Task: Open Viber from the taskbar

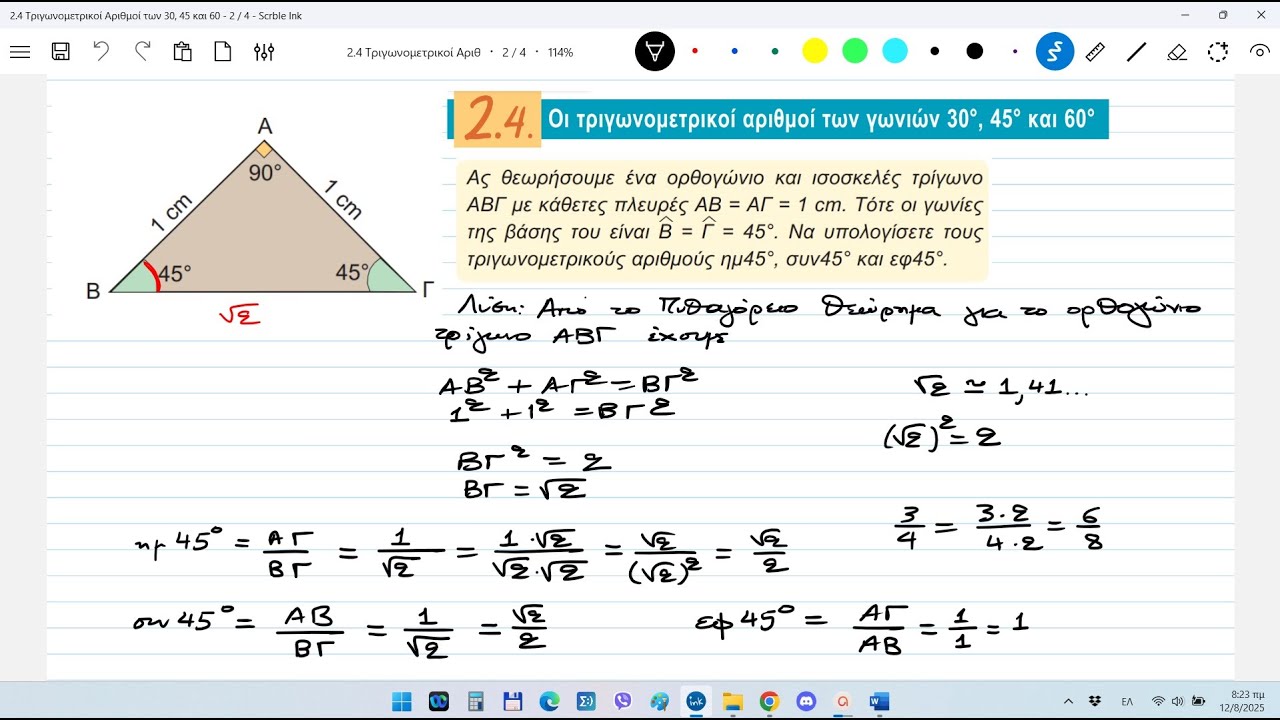Action: [x=623, y=701]
